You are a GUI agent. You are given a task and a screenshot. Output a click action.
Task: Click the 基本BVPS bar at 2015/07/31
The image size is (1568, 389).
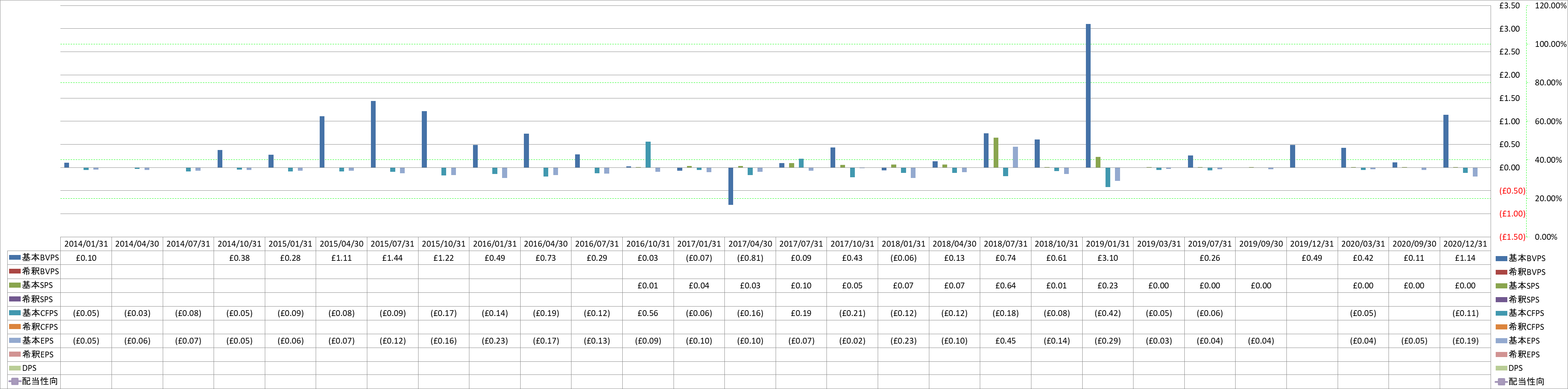(373, 134)
